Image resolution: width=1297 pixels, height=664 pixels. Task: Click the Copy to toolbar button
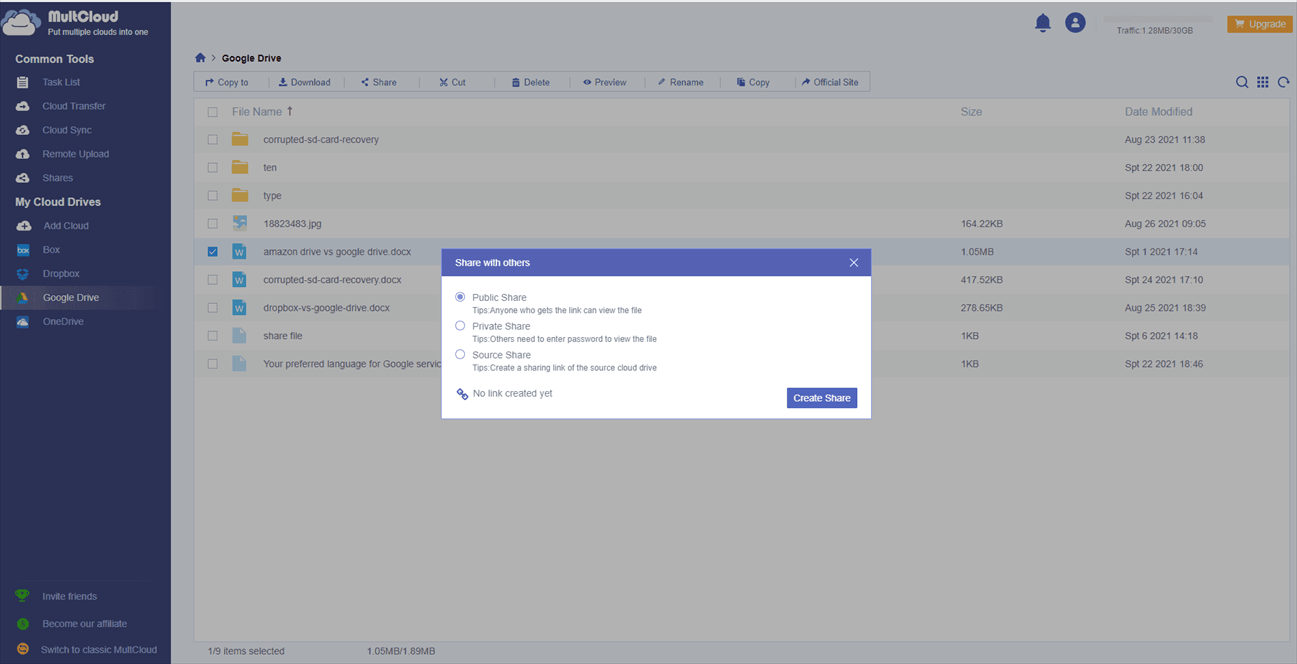tap(227, 82)
